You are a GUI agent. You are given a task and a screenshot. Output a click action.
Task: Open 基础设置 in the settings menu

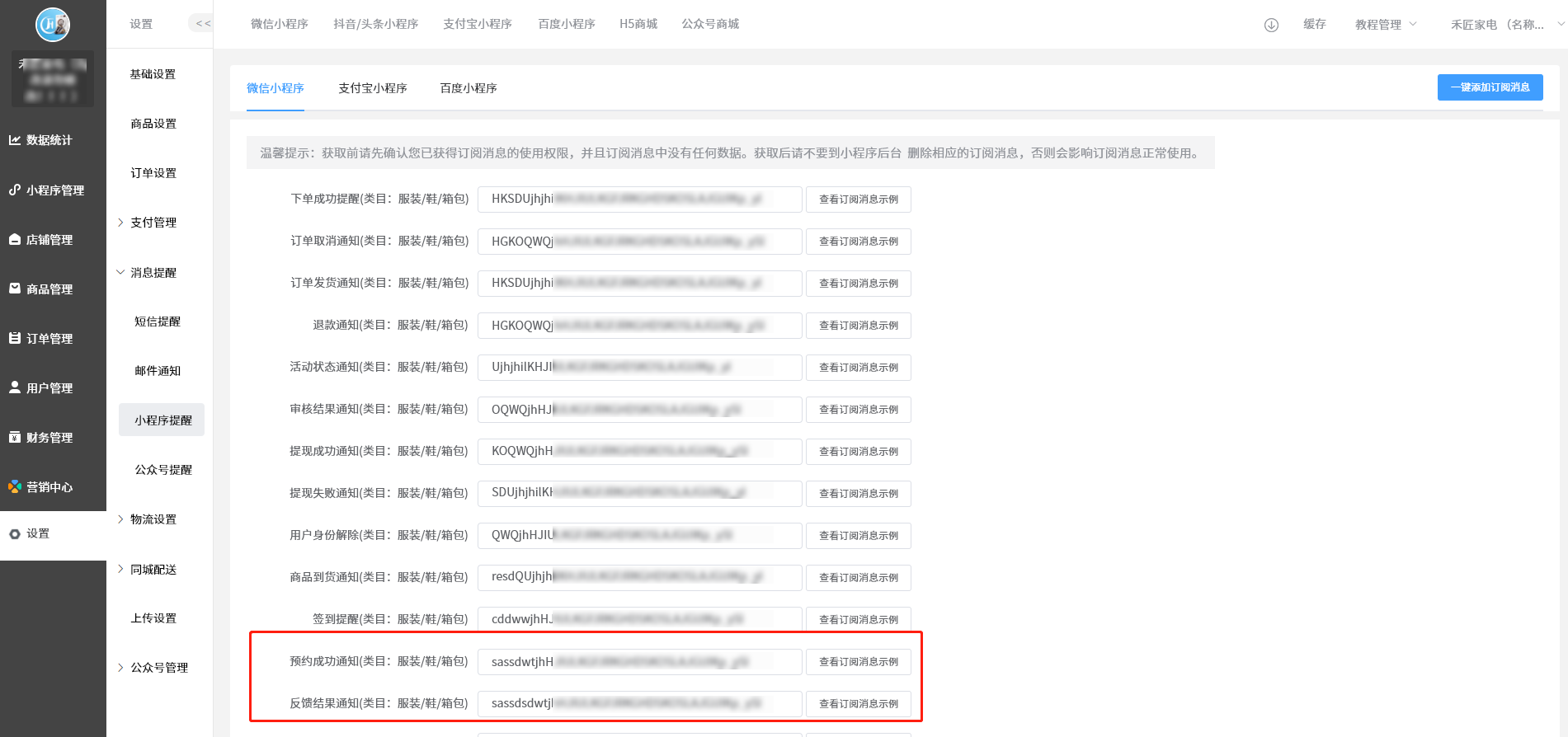tap(153, 74)
